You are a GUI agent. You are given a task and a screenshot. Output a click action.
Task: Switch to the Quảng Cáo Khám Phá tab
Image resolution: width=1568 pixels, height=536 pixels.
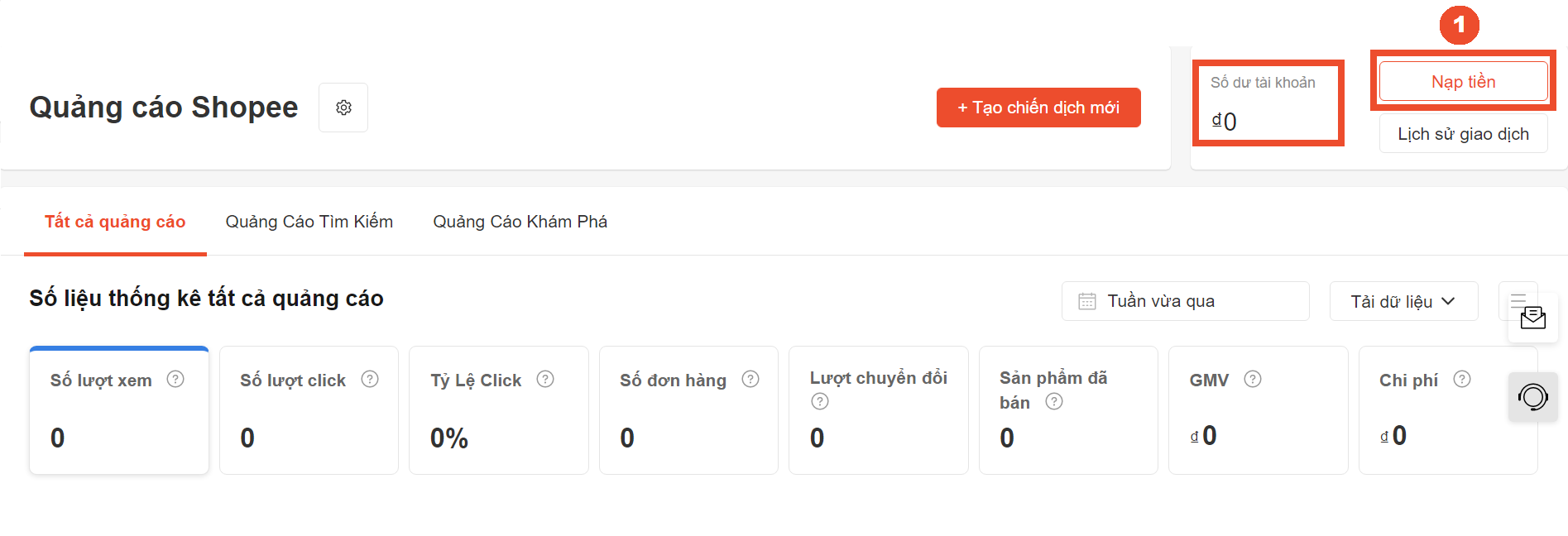(x=520, y=222)
